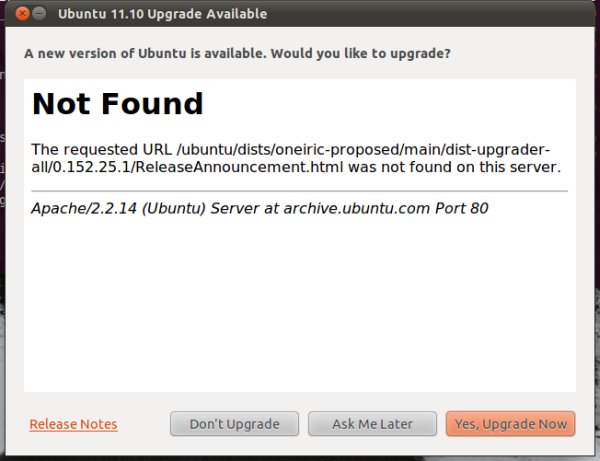The width and height of the screenshot is (600, 461).
Task: Choose Ask Me Later
Action: click(x=372, y=424)
